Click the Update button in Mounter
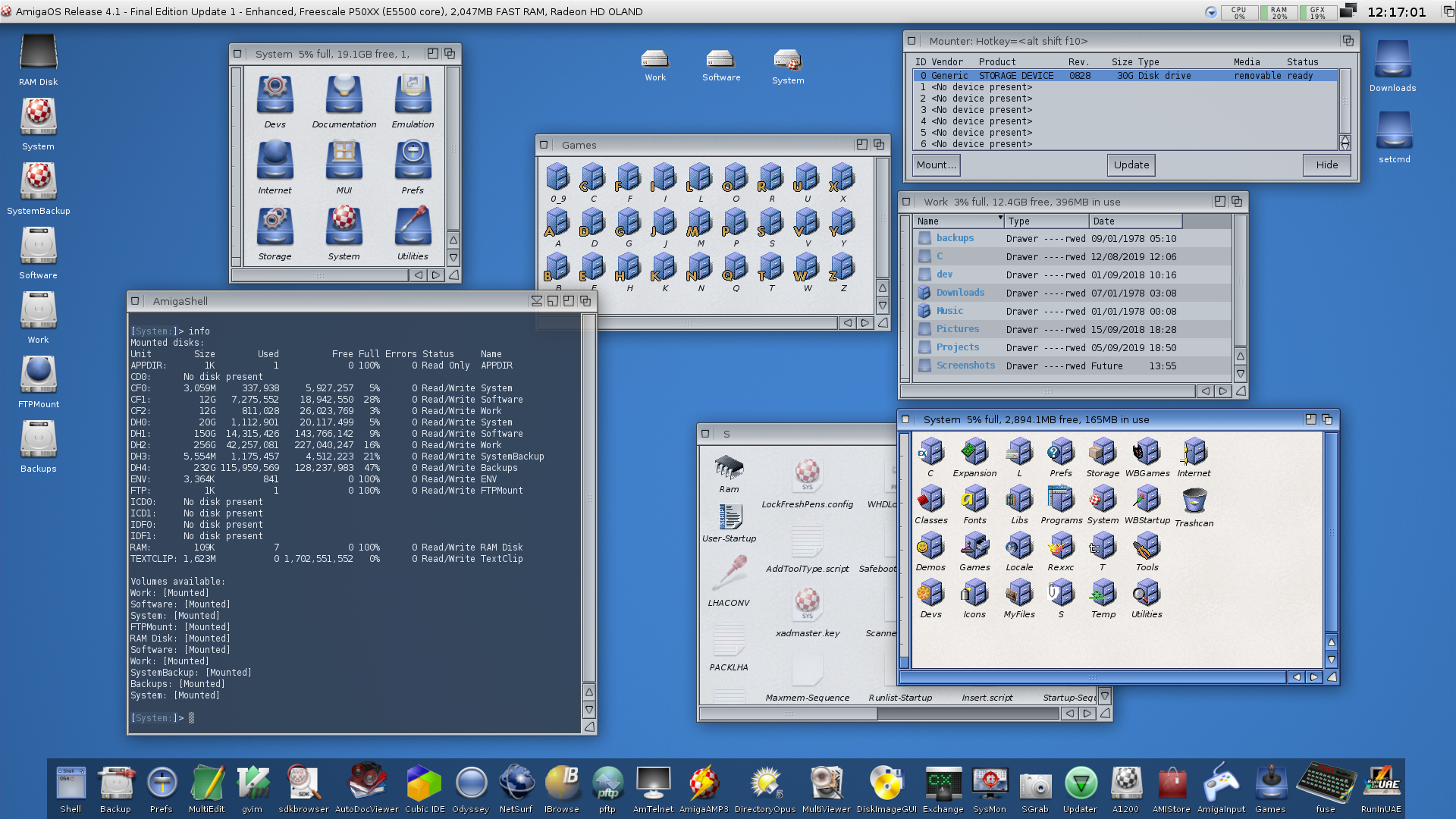 click(x=1131, y=165)
